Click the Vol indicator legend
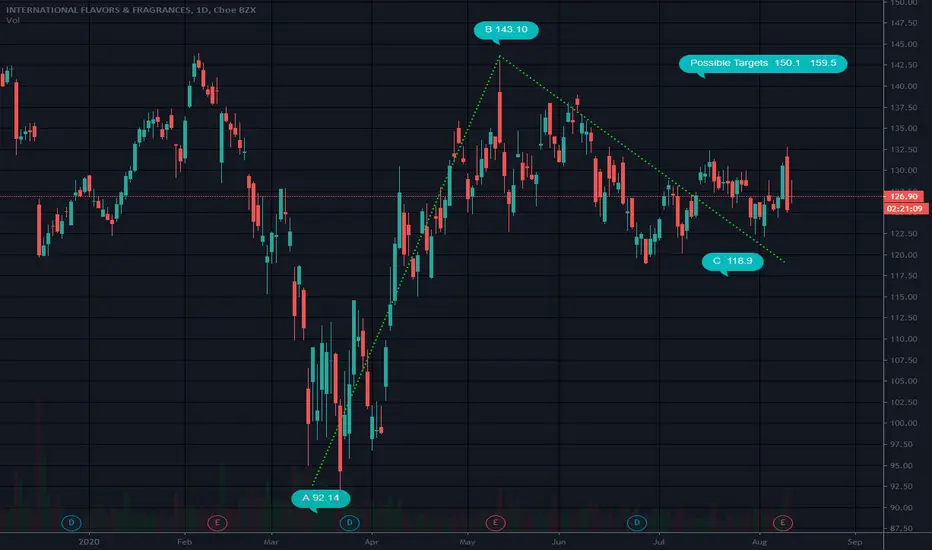 [12, 20]
